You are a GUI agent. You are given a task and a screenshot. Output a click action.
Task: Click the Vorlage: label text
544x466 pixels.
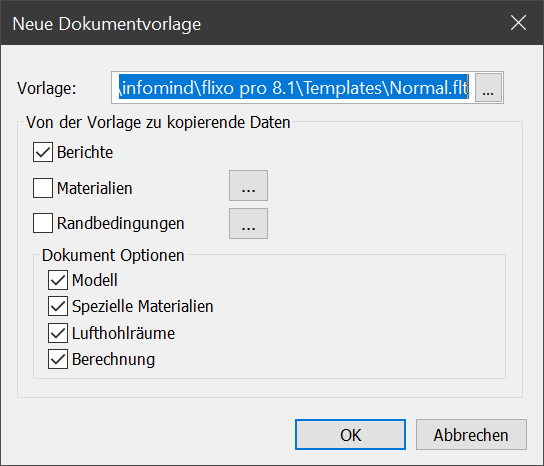tap(47, 88)
